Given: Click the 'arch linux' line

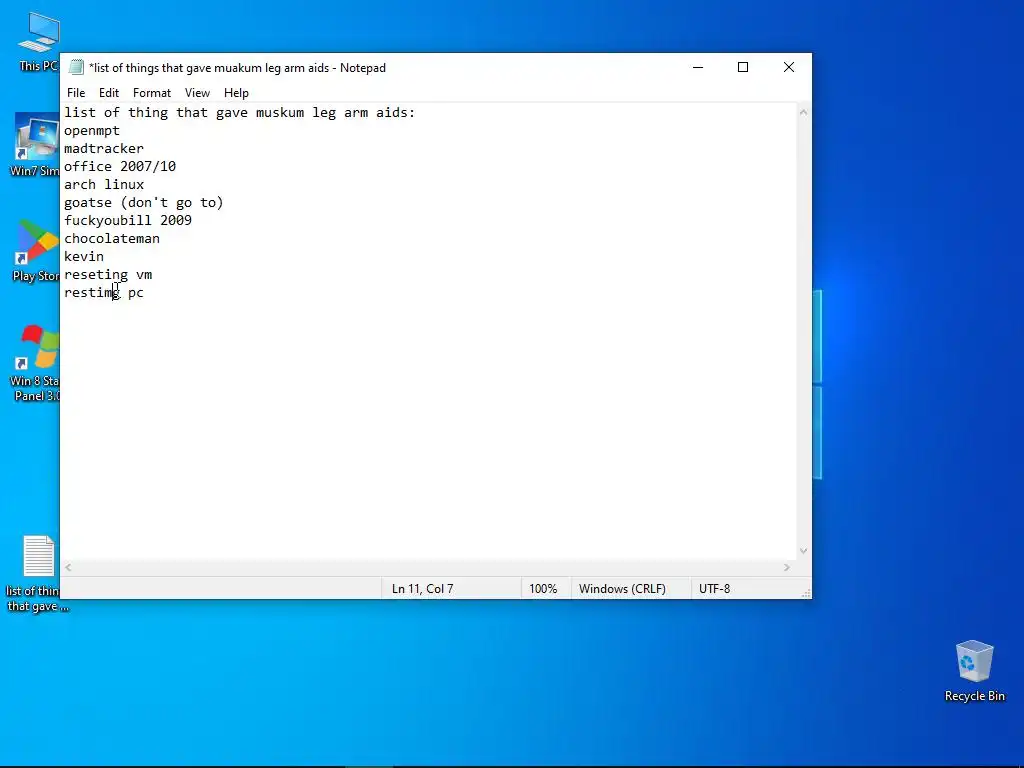Looking at the screenshot, I should pos(104,185).
